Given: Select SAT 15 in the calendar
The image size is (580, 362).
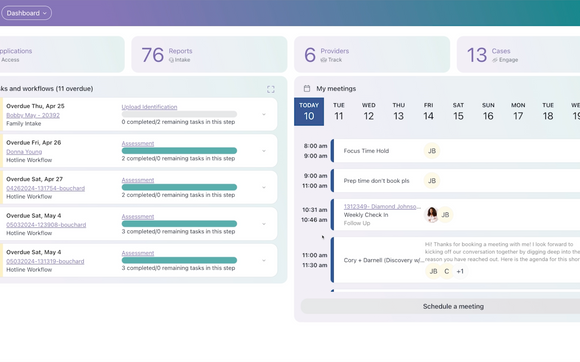Looking at the screenshot, I should (x=458, y=112).
